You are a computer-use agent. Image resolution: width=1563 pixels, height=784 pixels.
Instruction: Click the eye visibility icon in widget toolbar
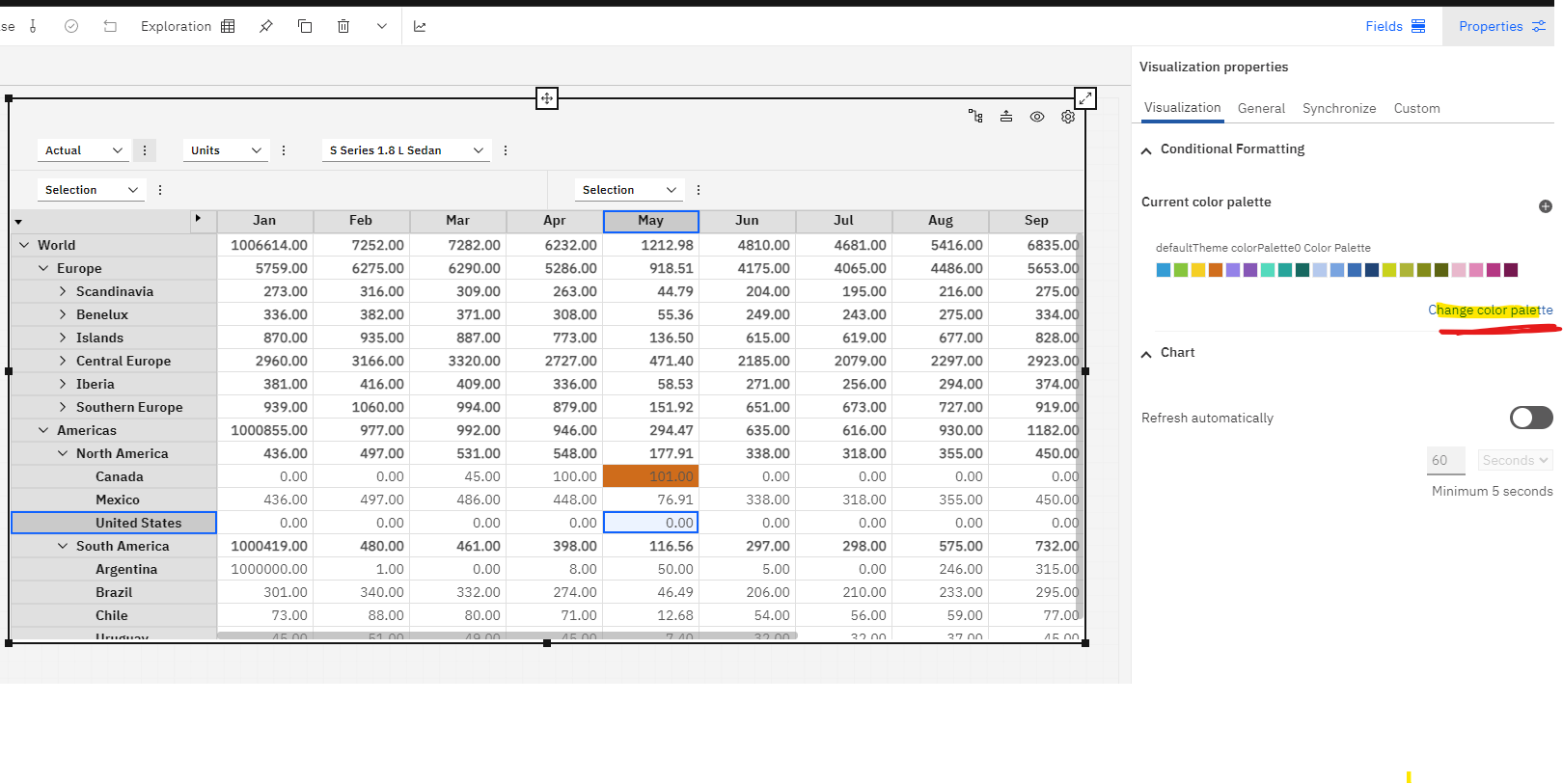1037,117
